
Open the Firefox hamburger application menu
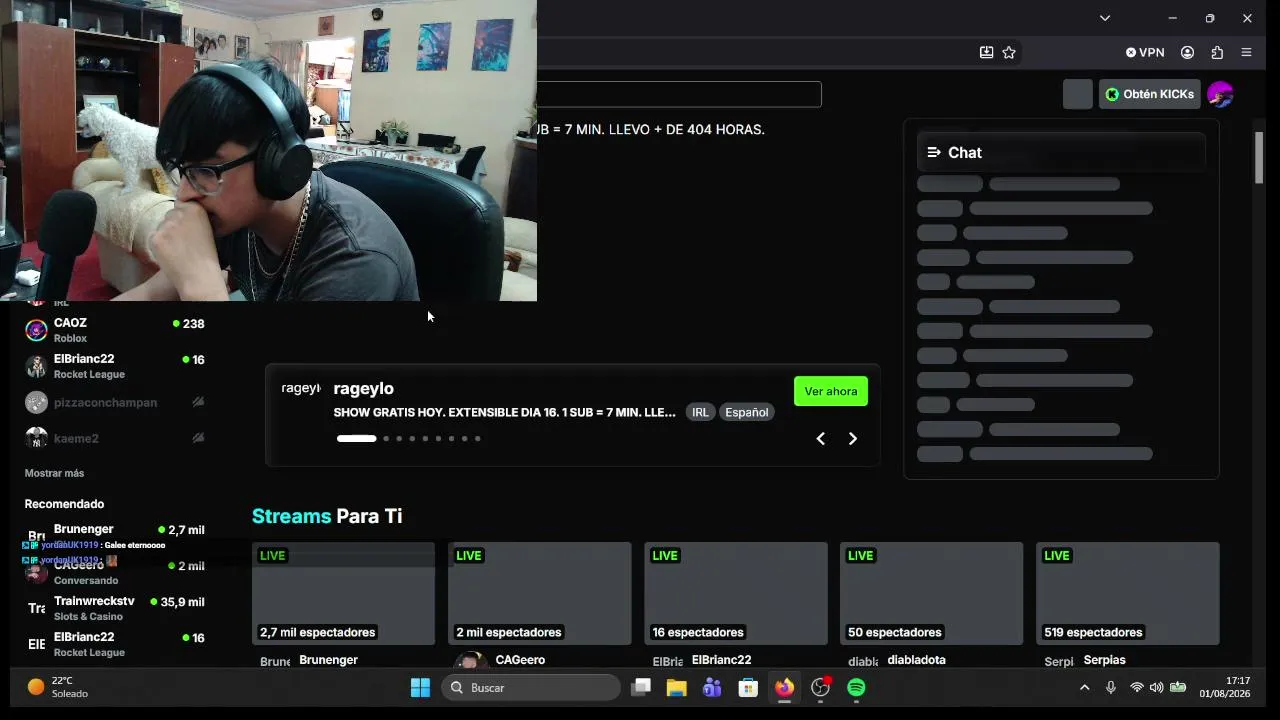[x=1246, y=52]
